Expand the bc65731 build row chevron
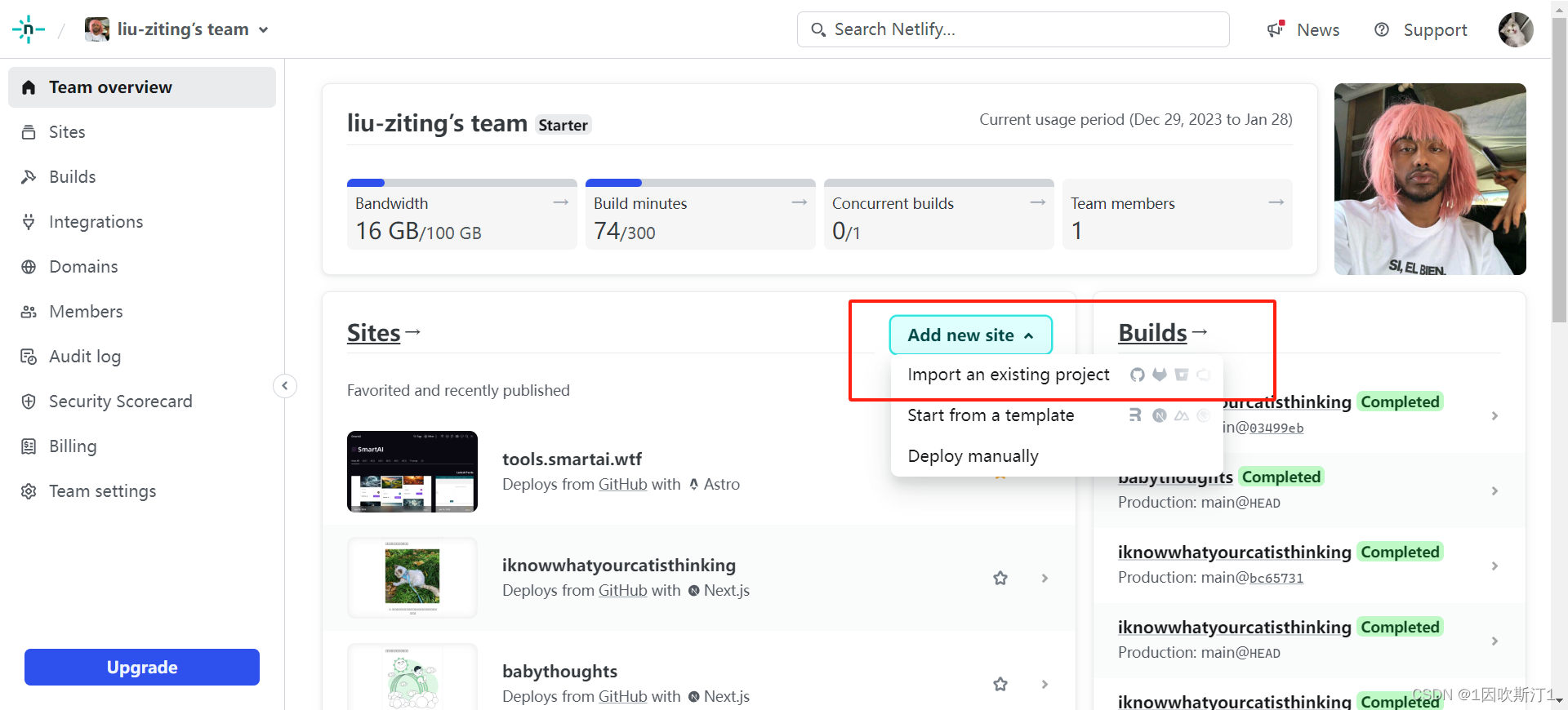The height and width of the screenshot is (710, 1568). (x=1494, y=566)
